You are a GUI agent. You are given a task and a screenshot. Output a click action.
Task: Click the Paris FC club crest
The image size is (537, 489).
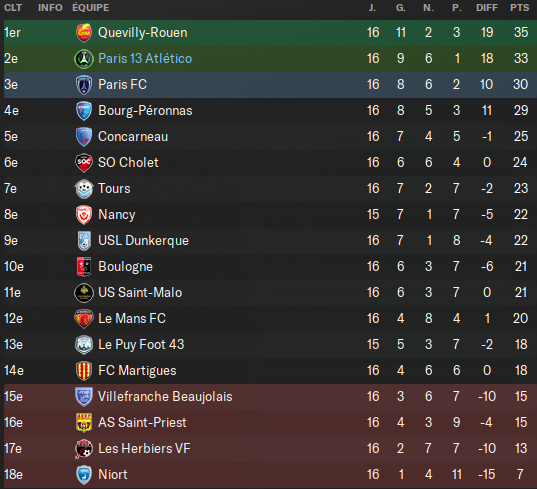84,85
